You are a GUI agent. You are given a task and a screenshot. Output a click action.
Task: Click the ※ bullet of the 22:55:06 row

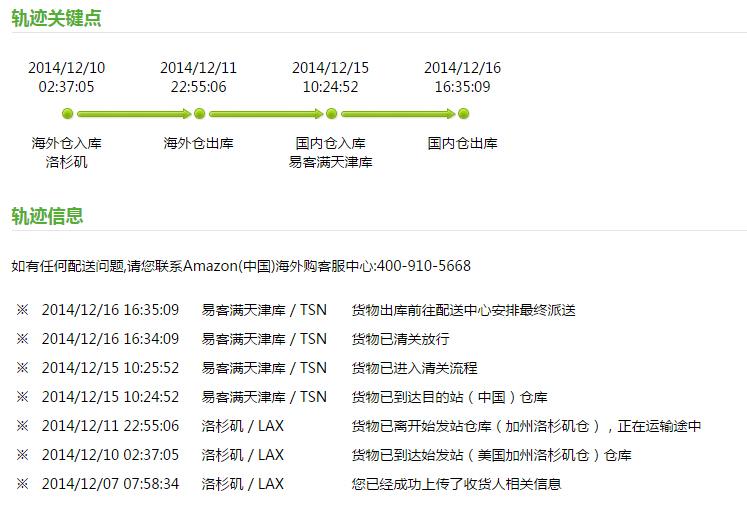(22, 426)
